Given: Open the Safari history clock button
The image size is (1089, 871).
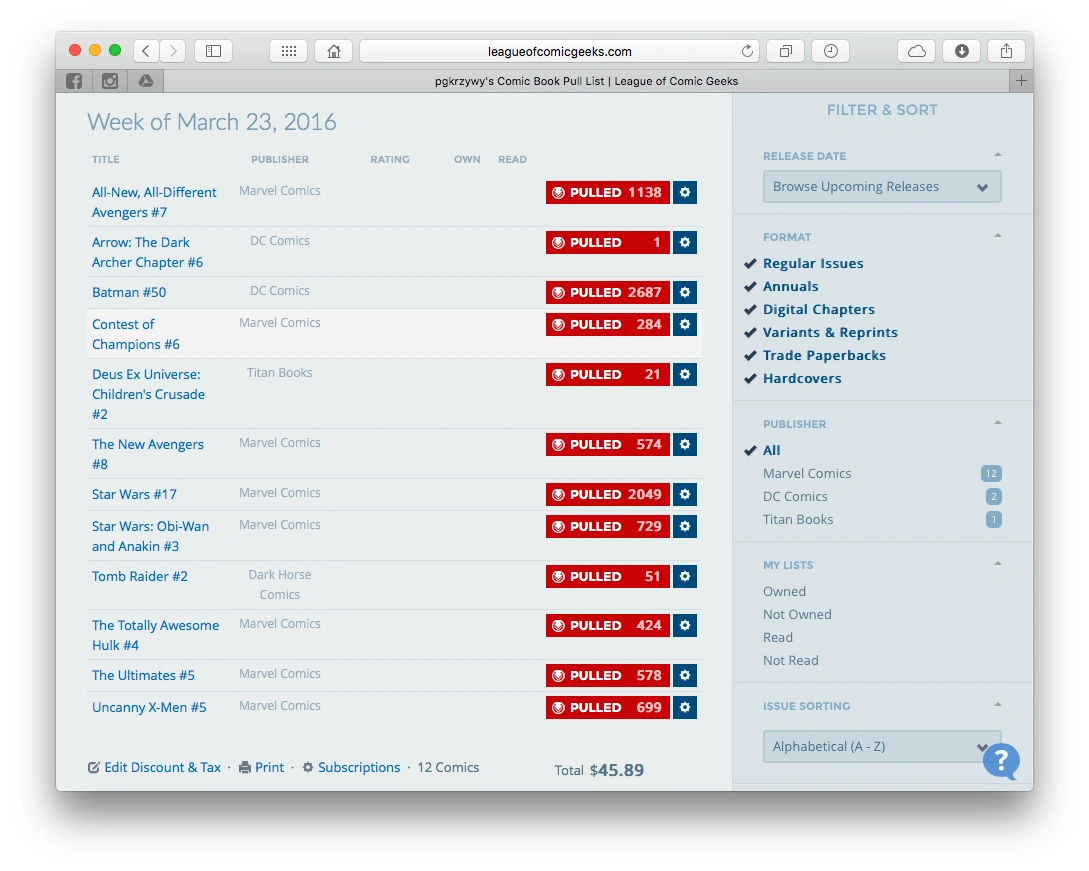Looking at the screenshot, I should tap(831, 51).
